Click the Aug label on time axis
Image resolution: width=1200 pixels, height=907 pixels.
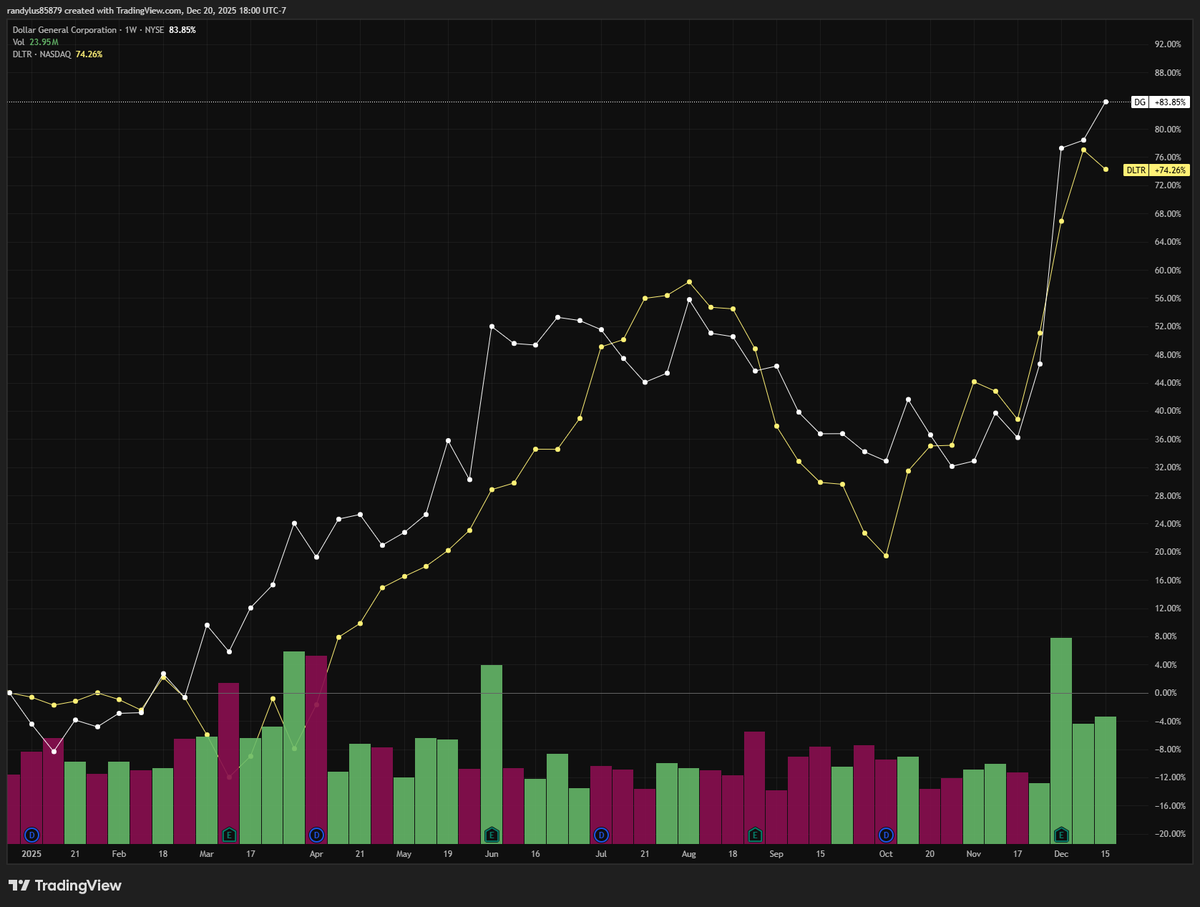[x=689, y=855]
